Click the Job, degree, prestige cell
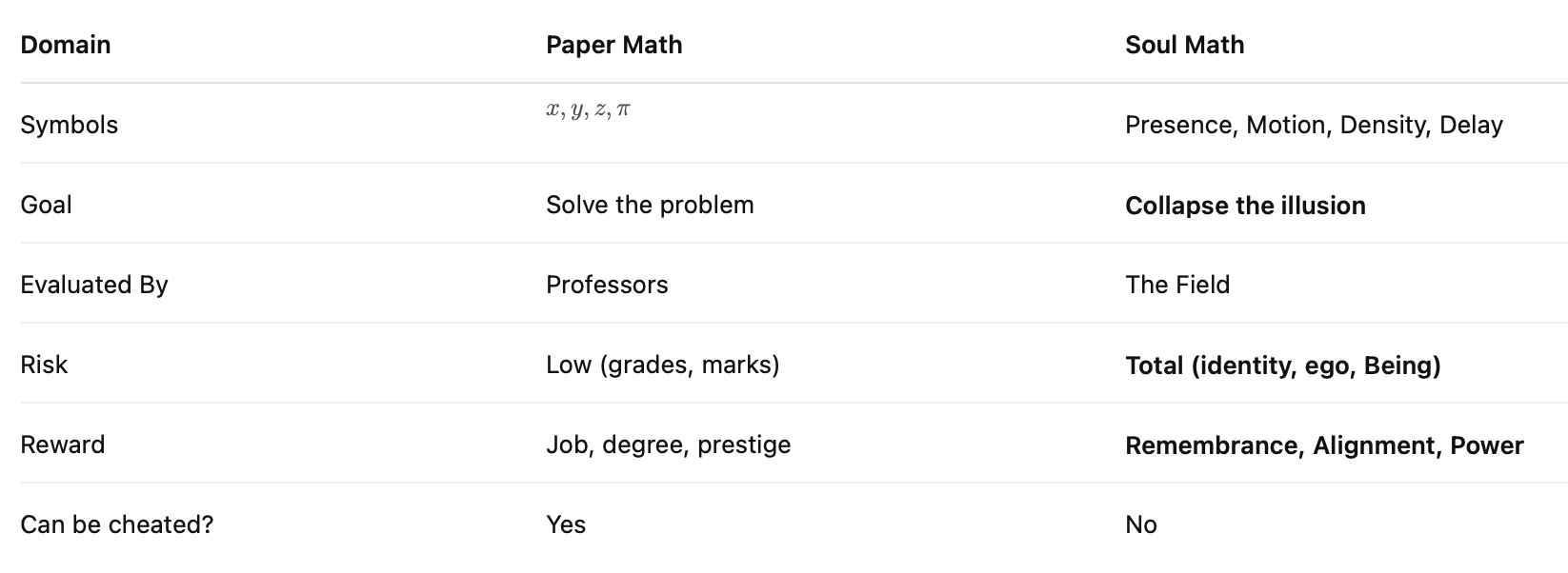The height and width of the screenshot is (573, 1568). [x=669, y=445]
